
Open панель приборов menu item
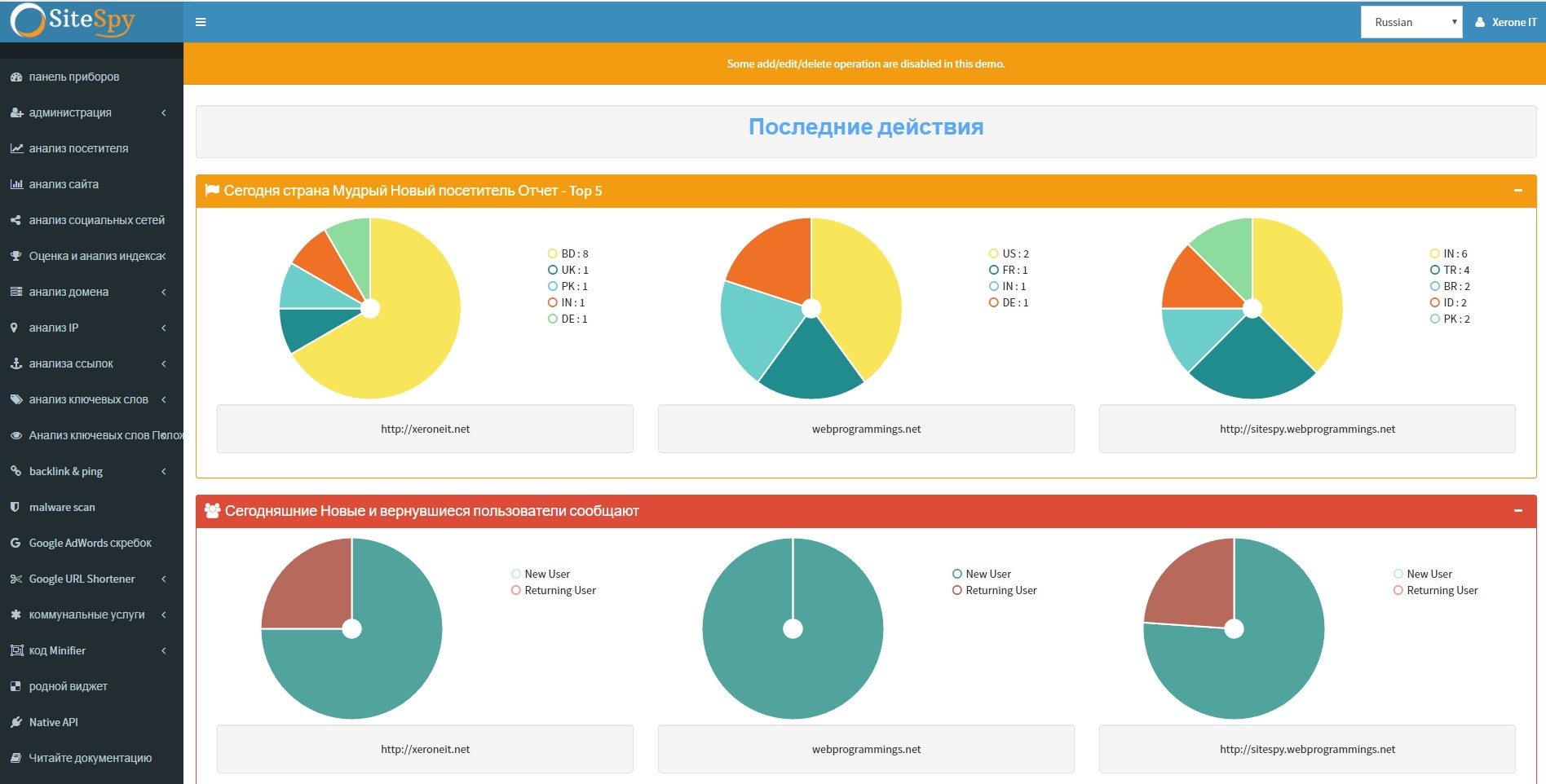[x=91, y=77]
